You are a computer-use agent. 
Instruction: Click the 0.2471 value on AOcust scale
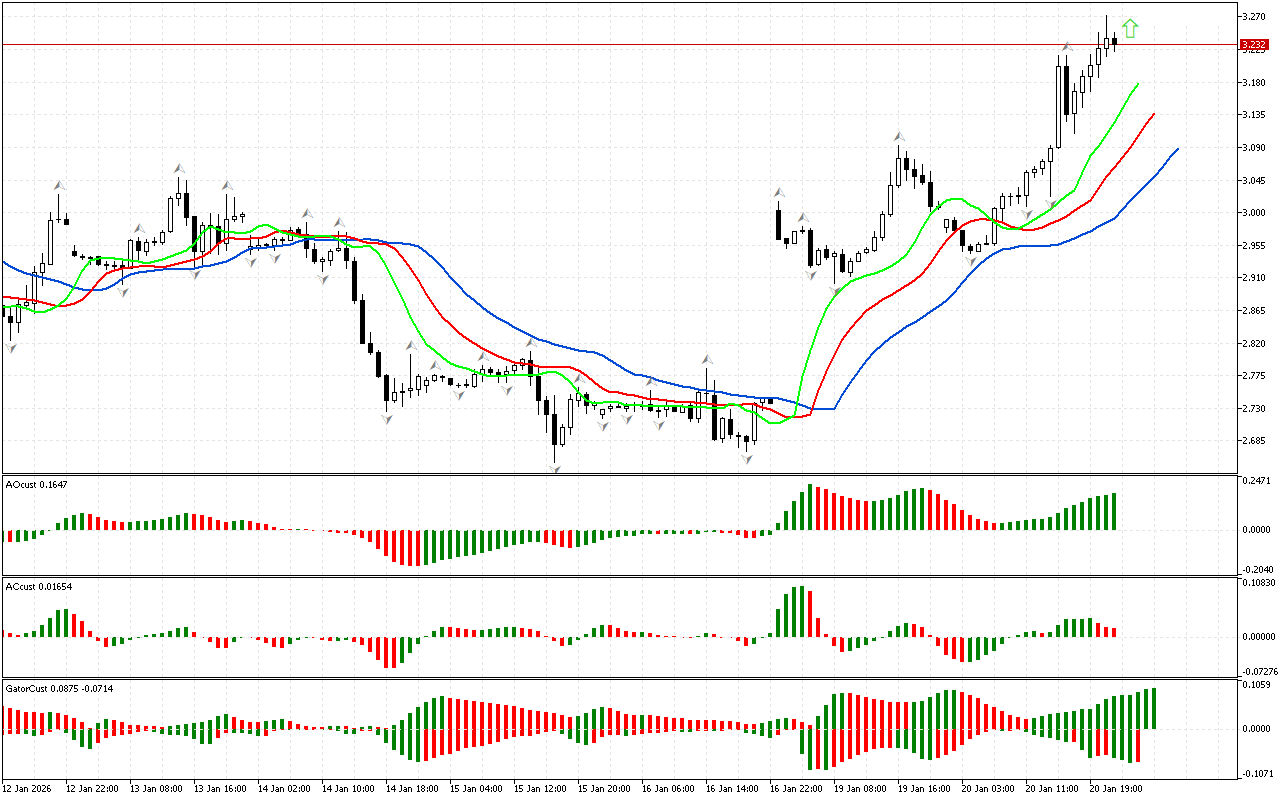(1256, 482)
